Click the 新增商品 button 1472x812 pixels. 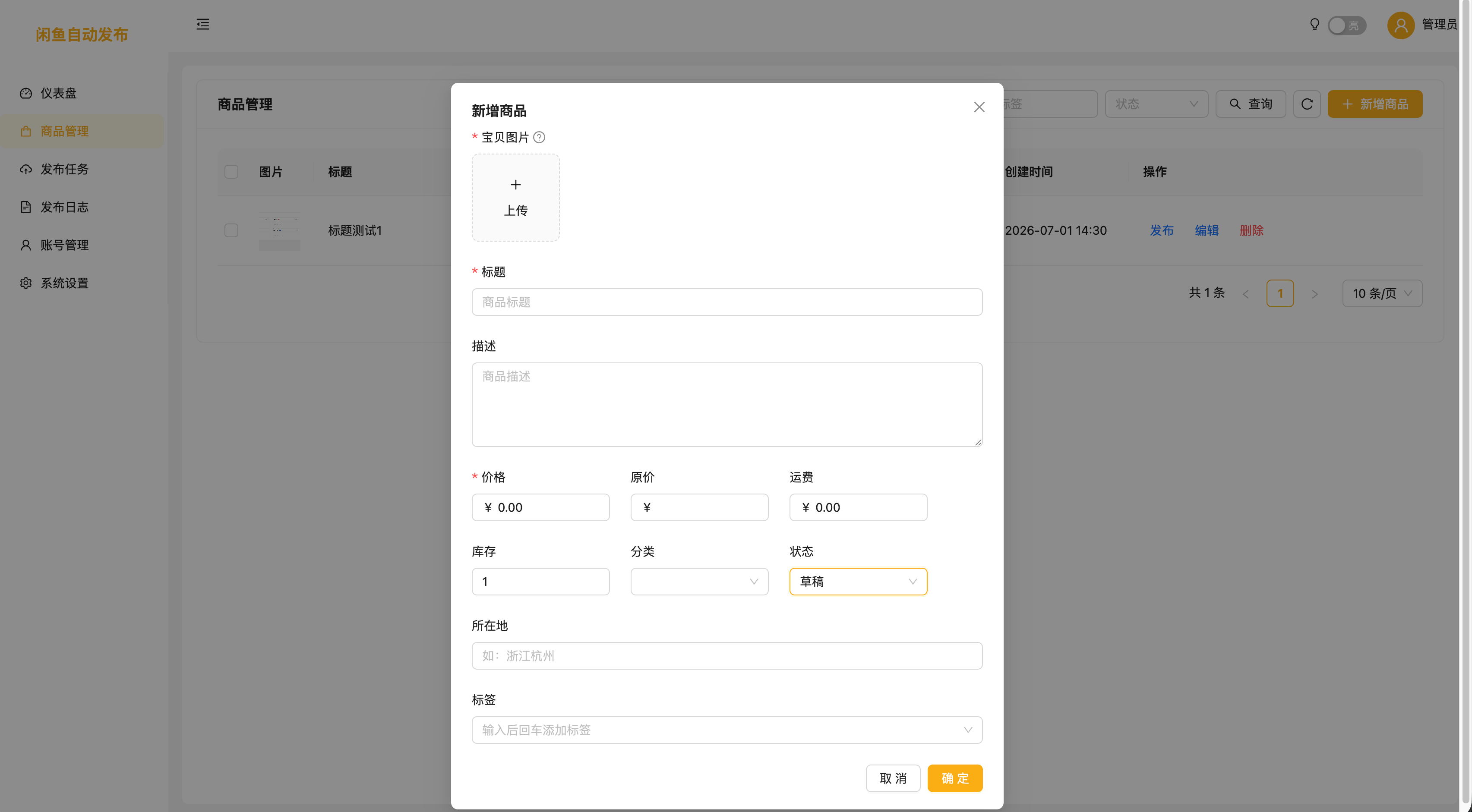pyautogui.click(x=1375, y=104)
